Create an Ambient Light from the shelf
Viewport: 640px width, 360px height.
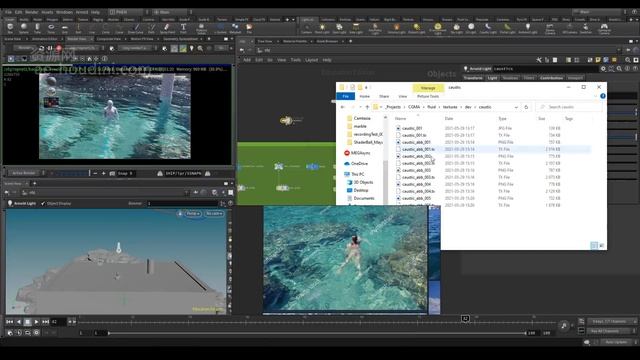[x=528, y=29]
